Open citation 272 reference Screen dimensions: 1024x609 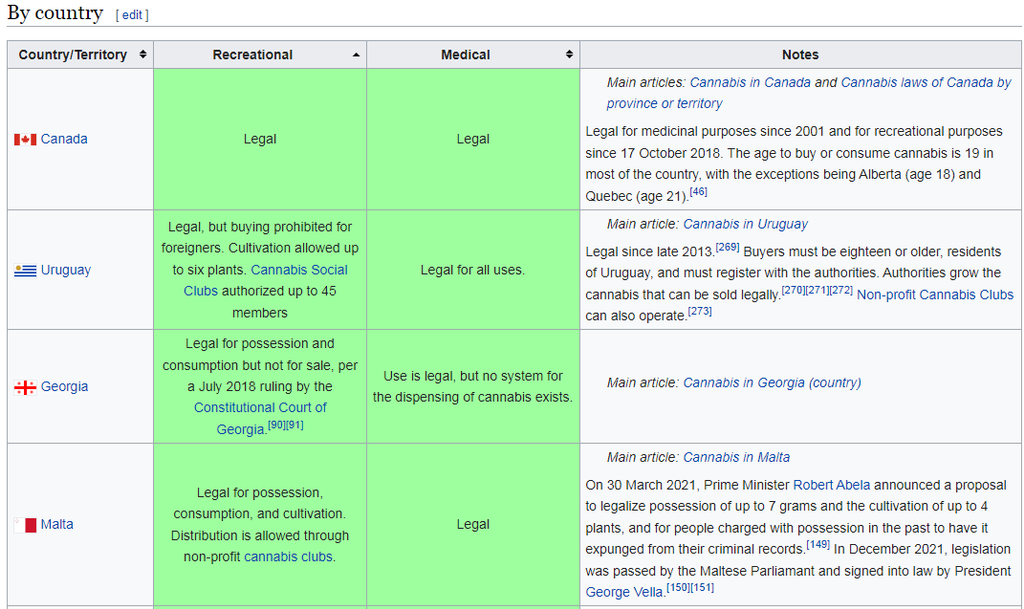pos(841,290)
